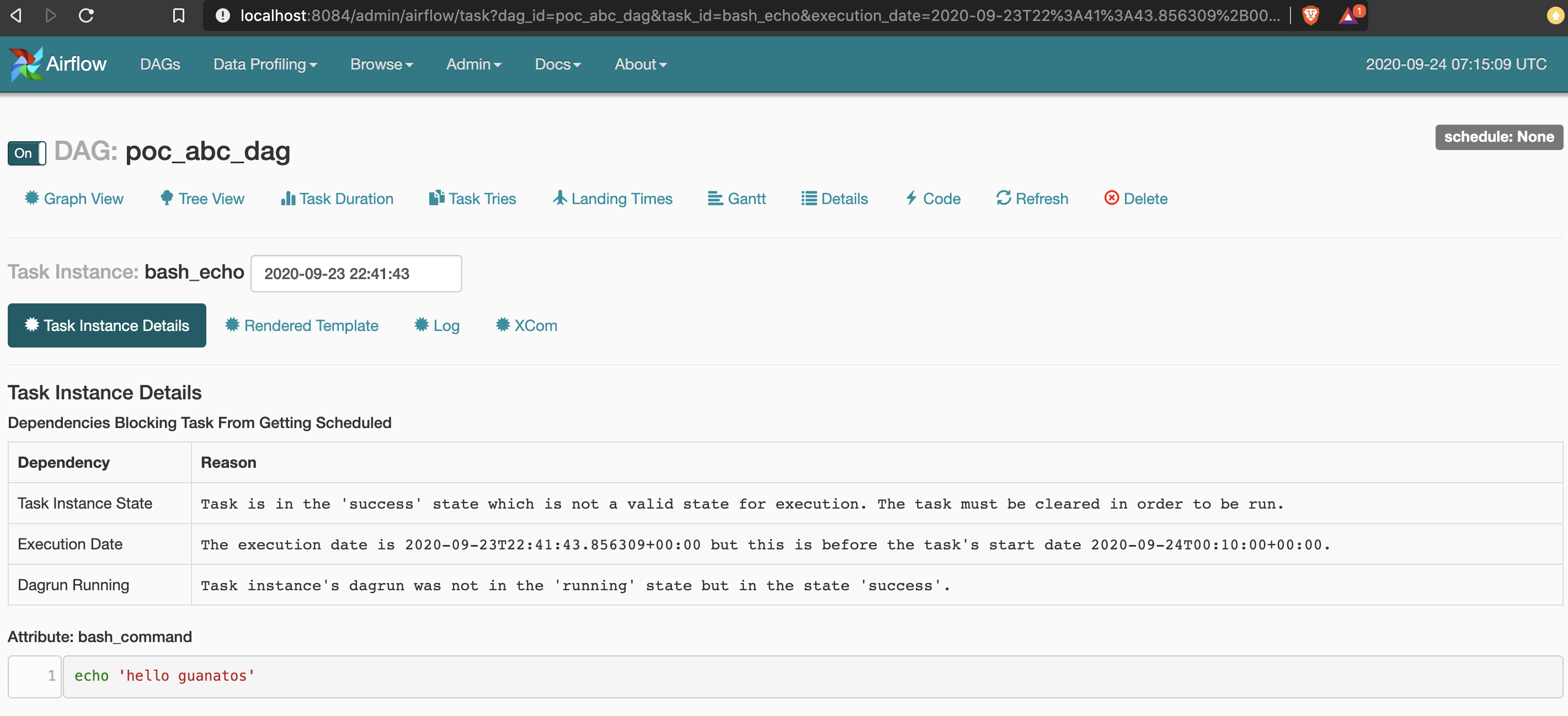Open Landing Times view
The image size is (1568, 716).
pos(612,199)
